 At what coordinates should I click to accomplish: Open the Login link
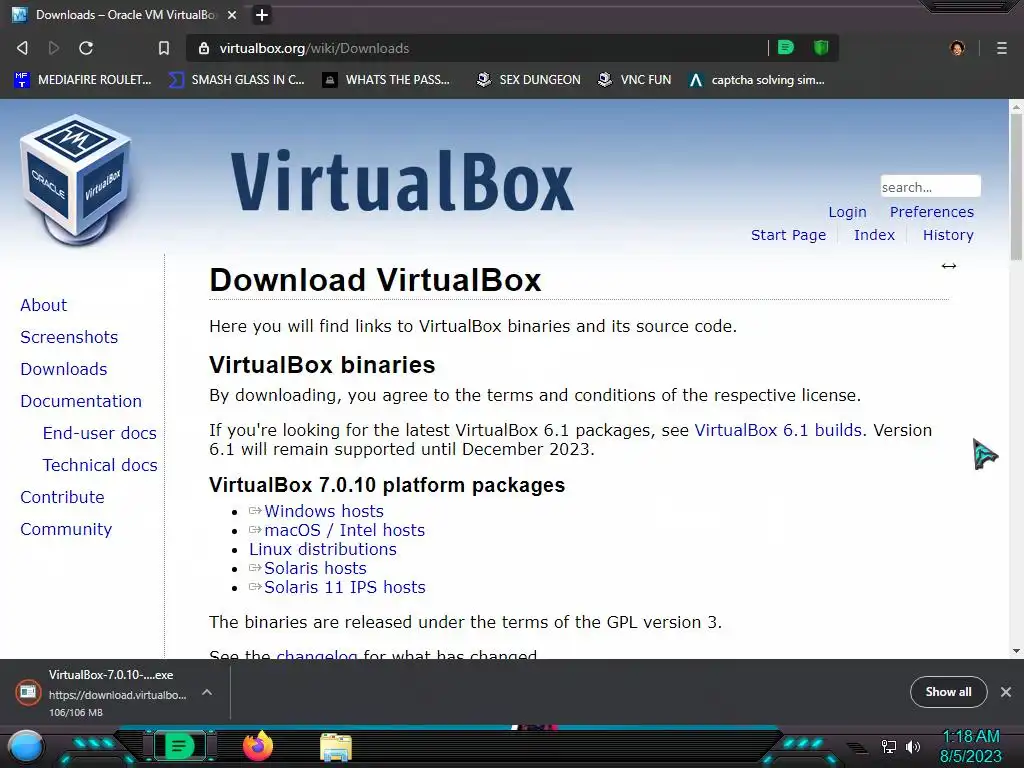(x=847, y=212)
